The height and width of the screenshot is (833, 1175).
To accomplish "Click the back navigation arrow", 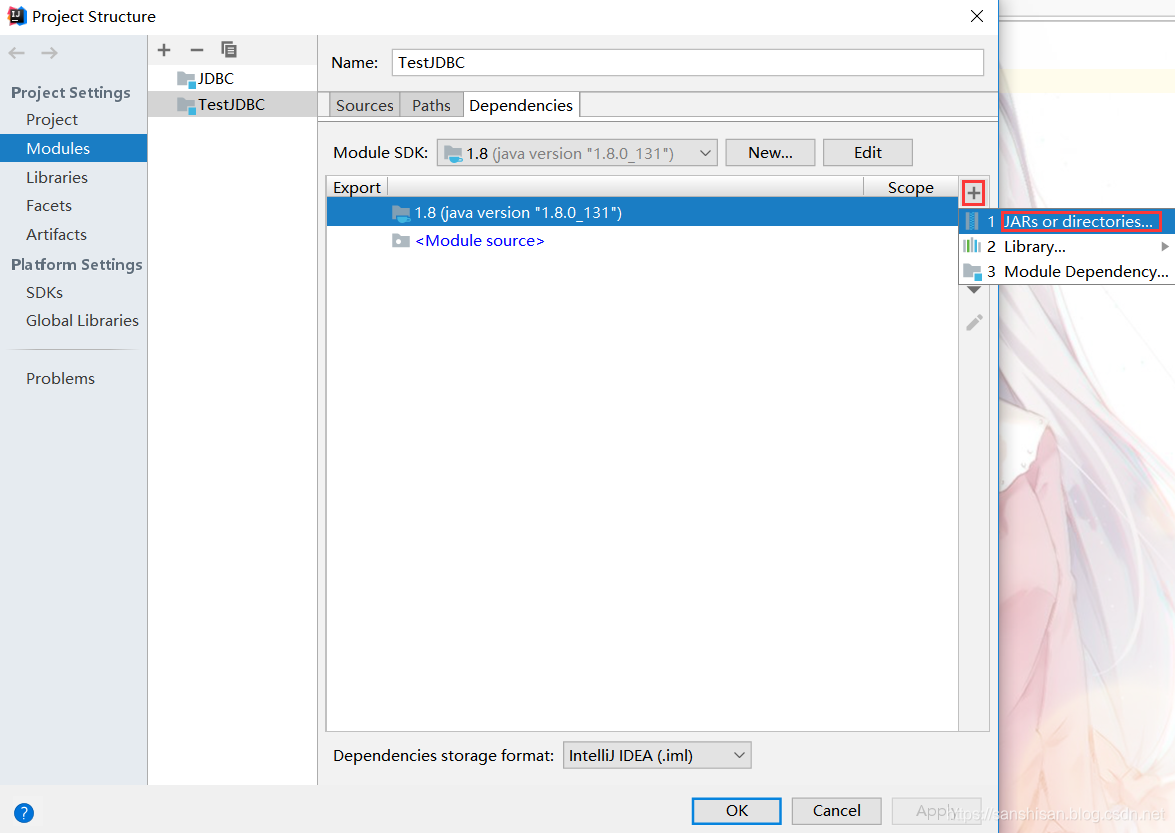I will click(16, 52).
